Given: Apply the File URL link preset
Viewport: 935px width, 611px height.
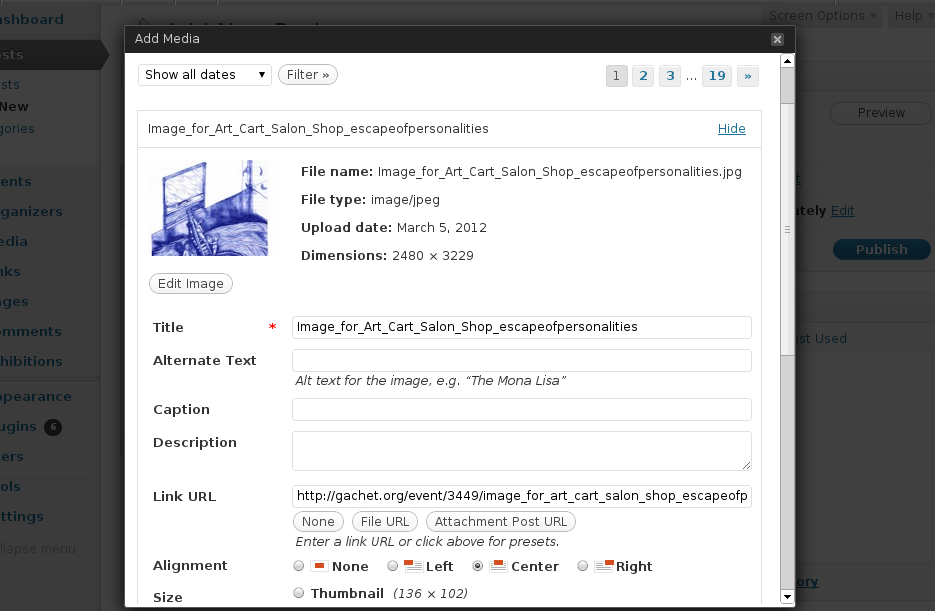Looking at the screenshot, I should coord(384,521).
